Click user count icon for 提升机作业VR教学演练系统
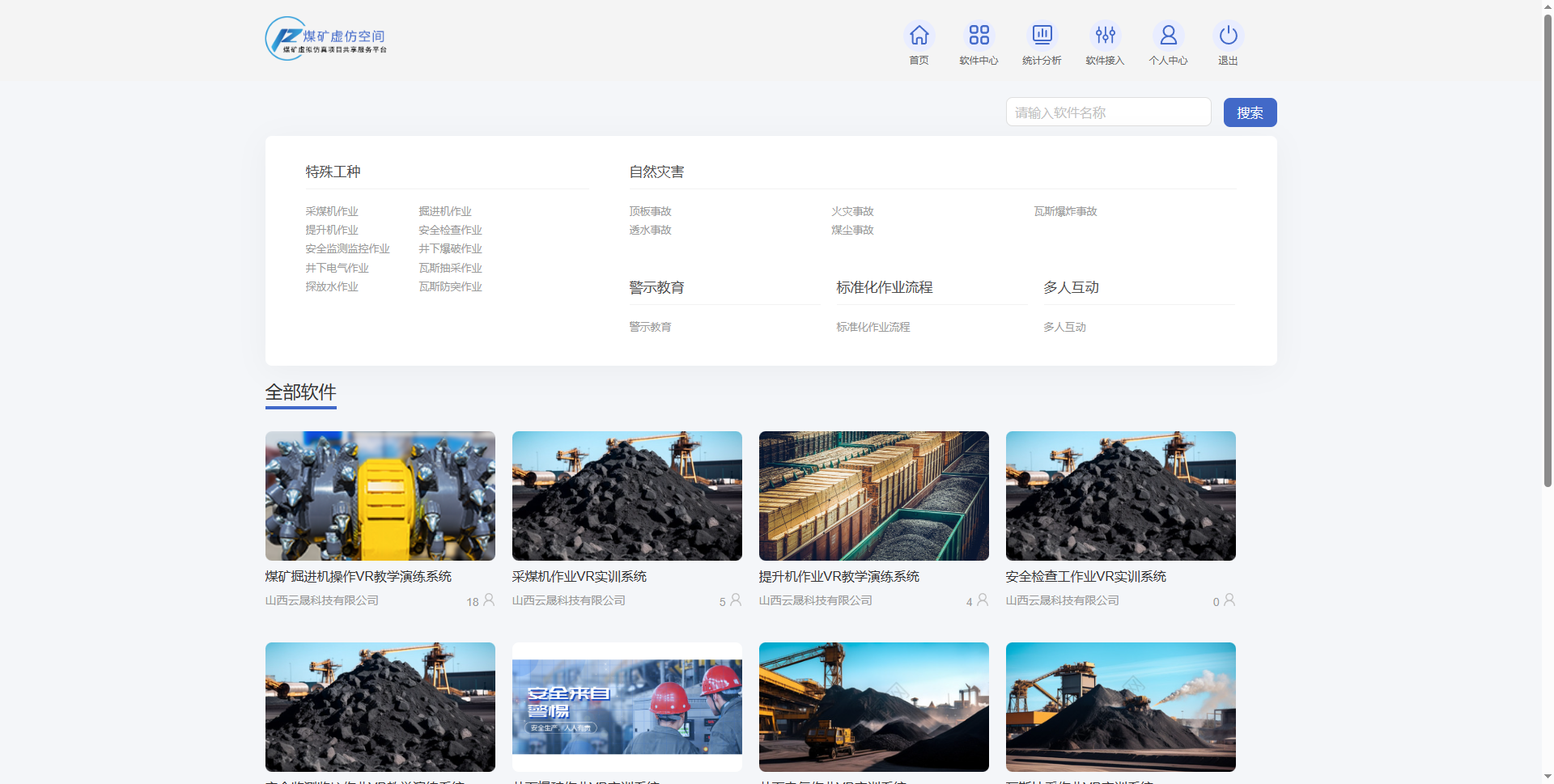Screen dimensions: 1554x784 (x=983, y=600)
